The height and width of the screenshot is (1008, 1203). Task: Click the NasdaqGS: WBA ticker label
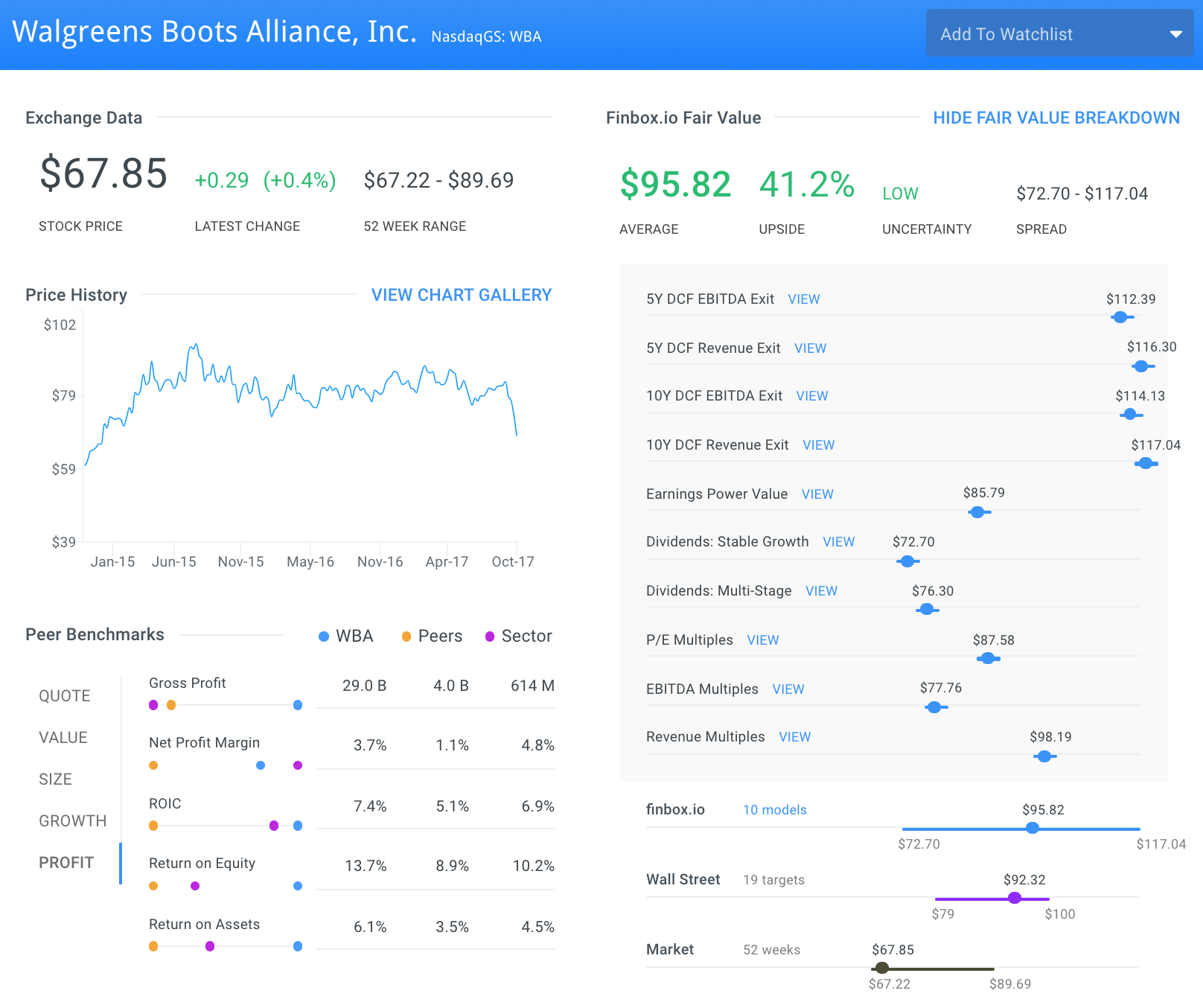(486, 36)
